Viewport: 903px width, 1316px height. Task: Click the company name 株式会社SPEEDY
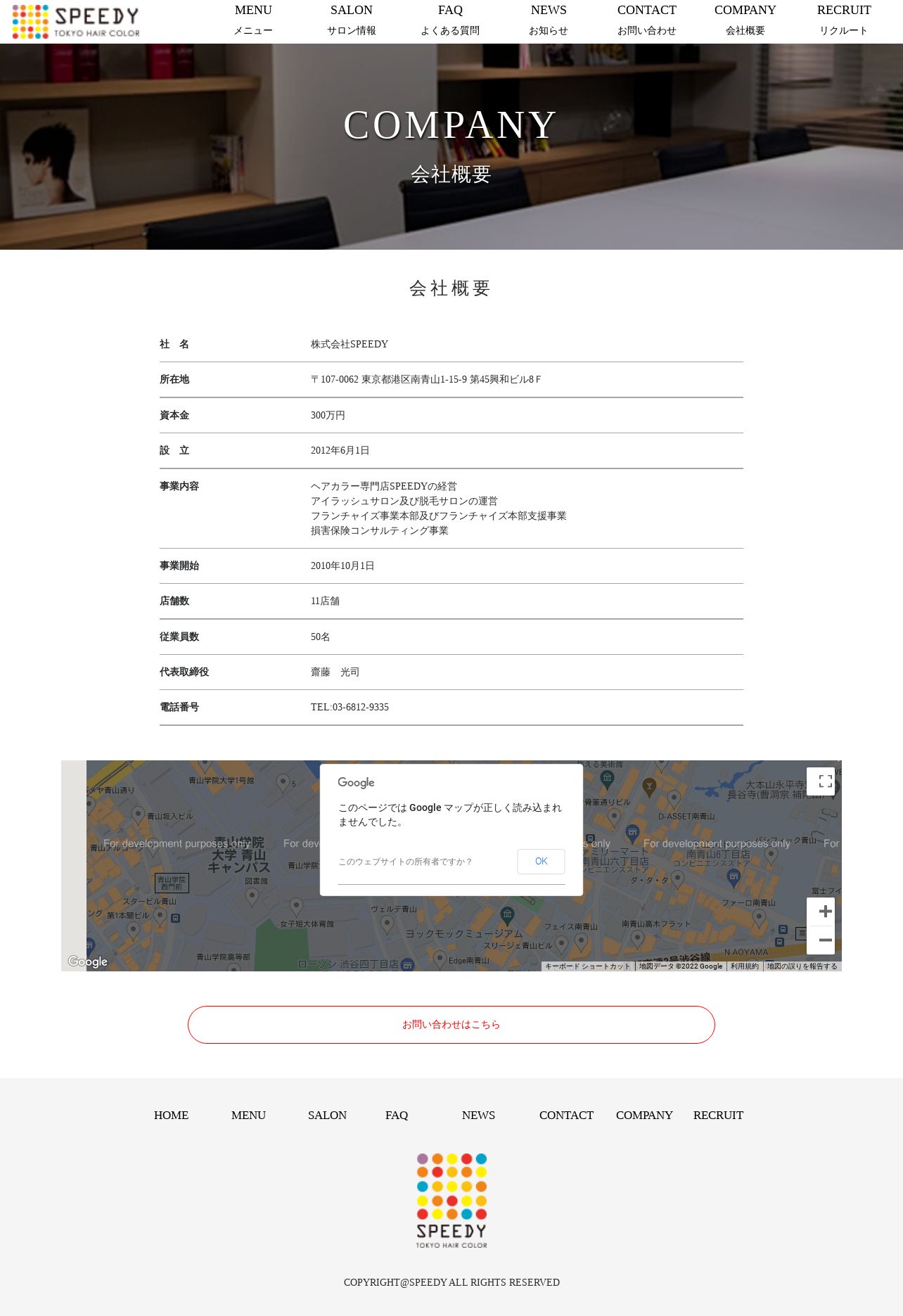pos(350,344)
